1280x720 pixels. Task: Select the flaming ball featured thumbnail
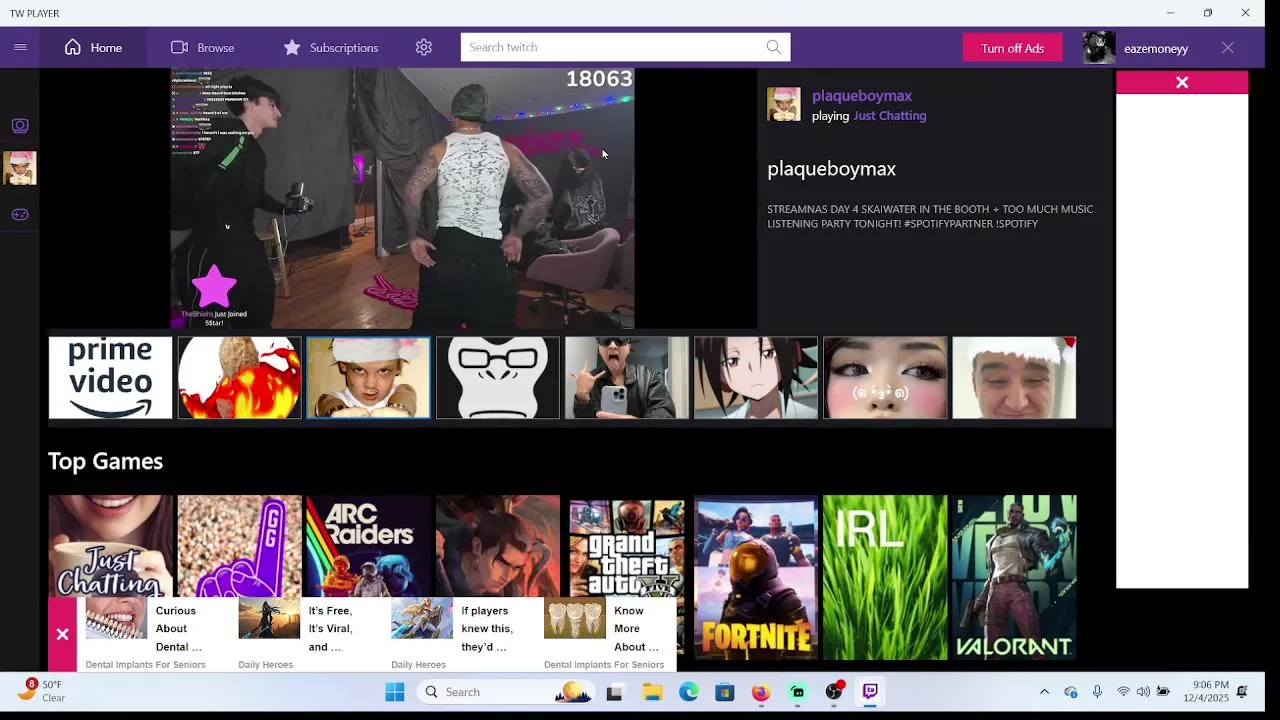tap(239, 378)
